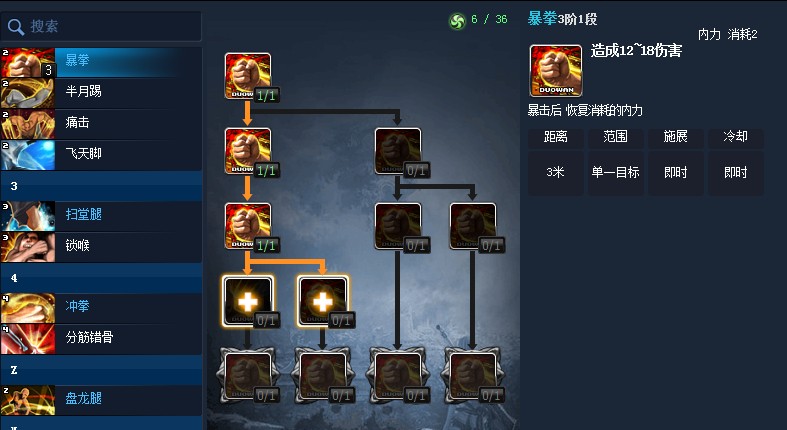The width and height of the screenshot is (787, 430).
Task: Click the green skill points swirl icon
Action: (x=457, y=21)
